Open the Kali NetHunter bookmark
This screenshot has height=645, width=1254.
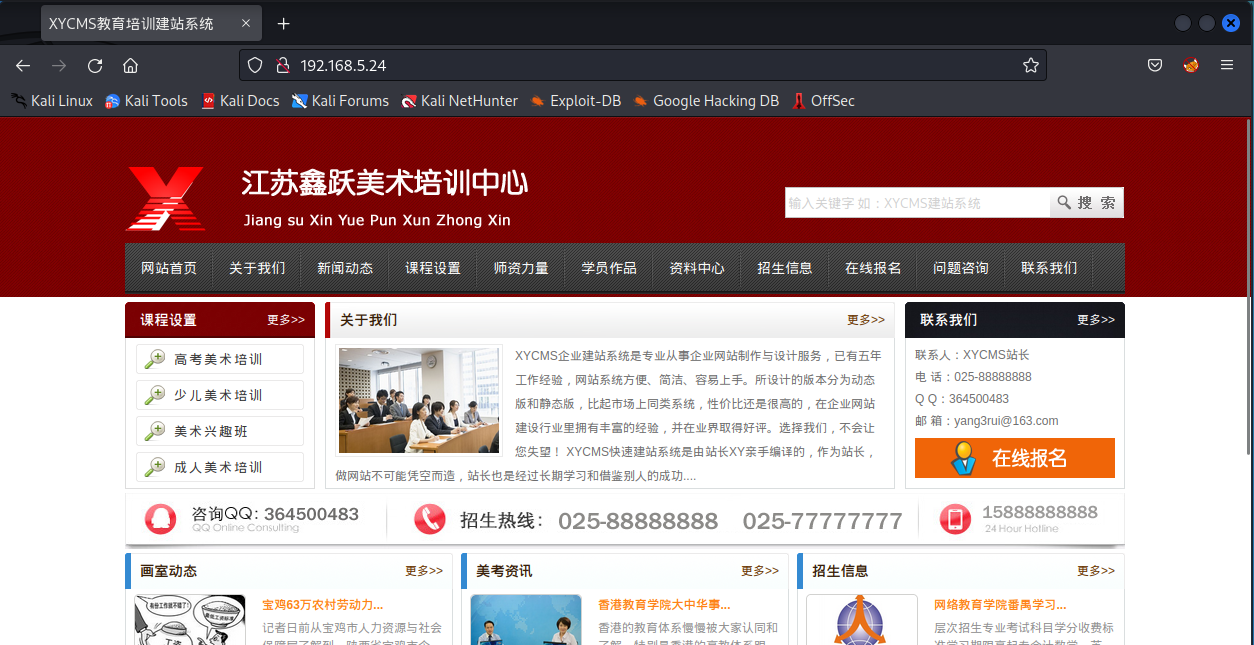pyautogui.click(x=460, y=101)
